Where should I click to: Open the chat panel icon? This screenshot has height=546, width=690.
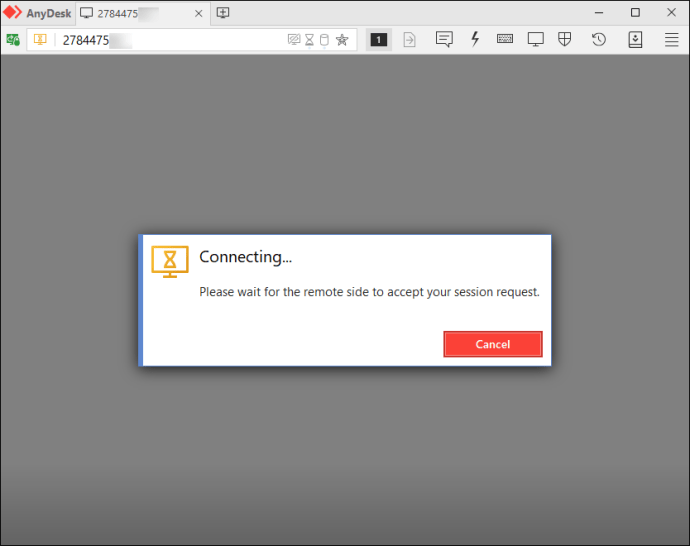coord(444,39)
